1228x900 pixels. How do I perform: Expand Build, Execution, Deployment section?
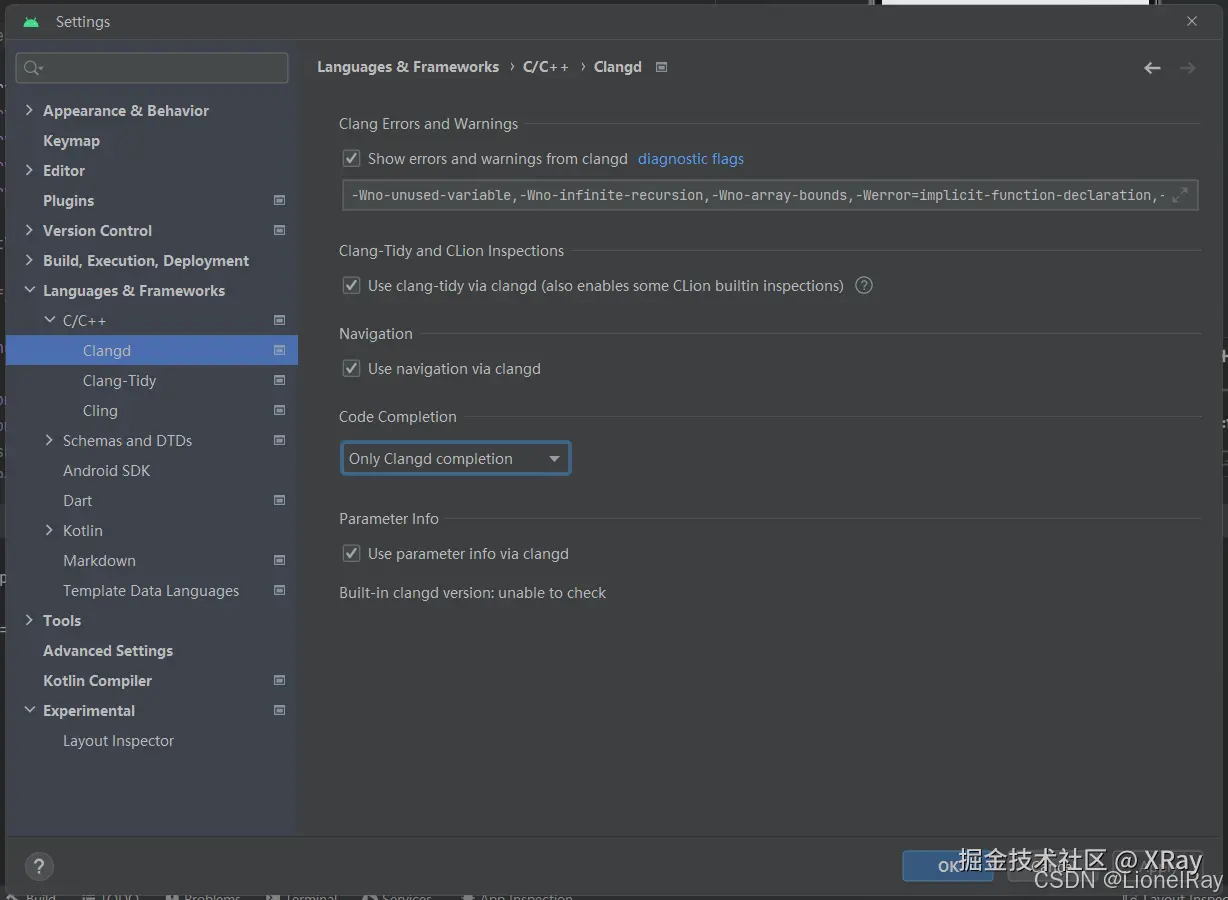[x=29, y=260]
